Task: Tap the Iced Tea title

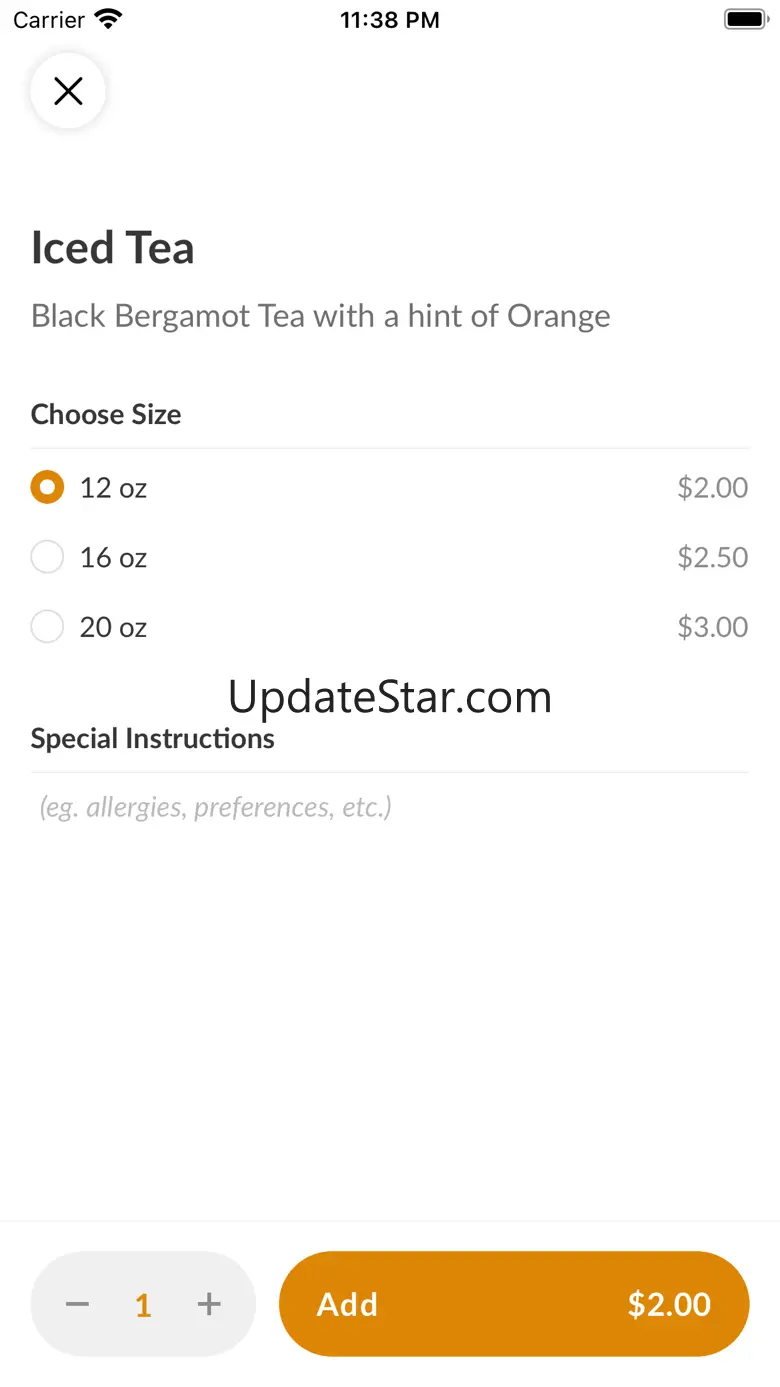Action: click(112, 248)
